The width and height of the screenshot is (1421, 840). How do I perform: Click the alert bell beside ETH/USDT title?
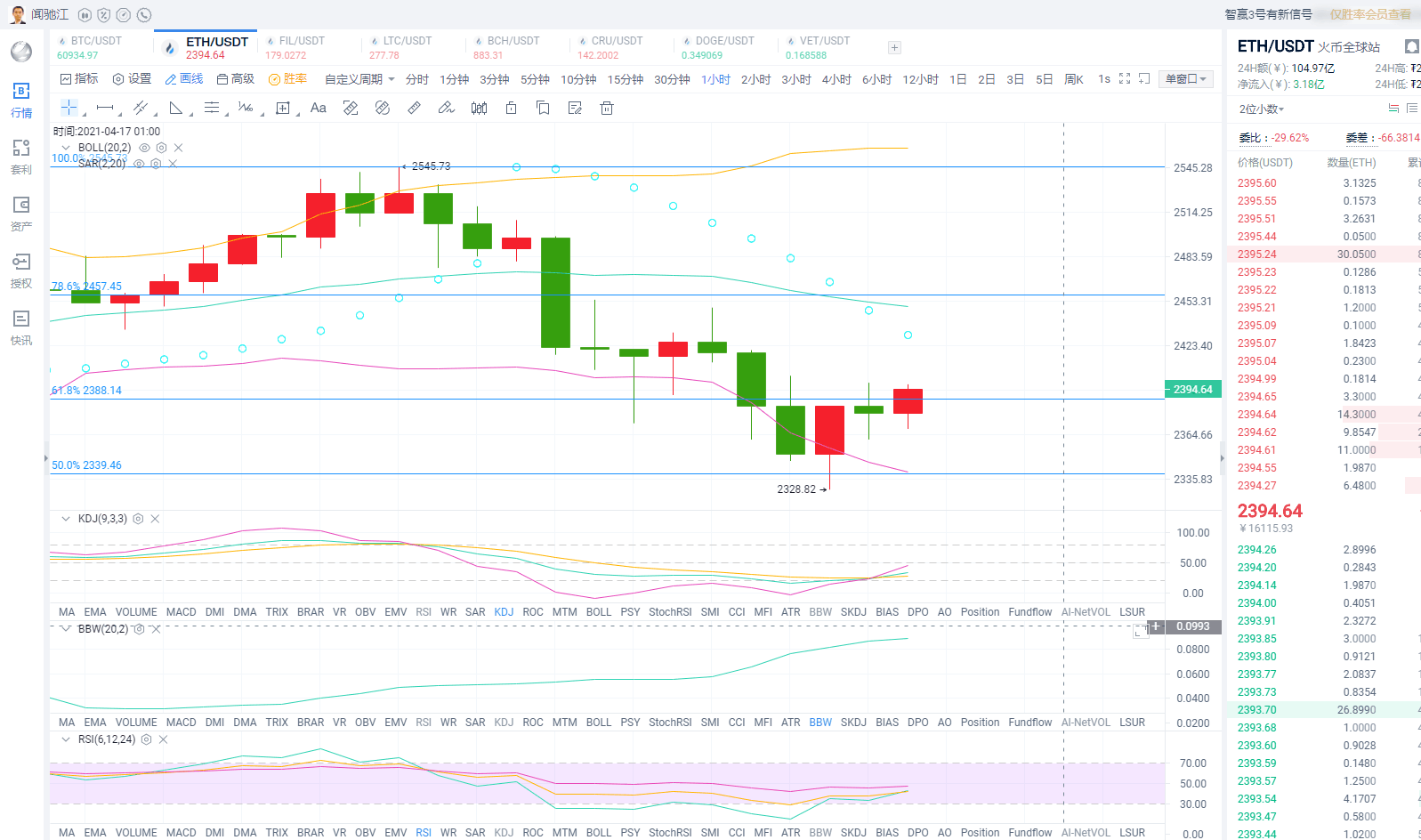click(1411, 46)
